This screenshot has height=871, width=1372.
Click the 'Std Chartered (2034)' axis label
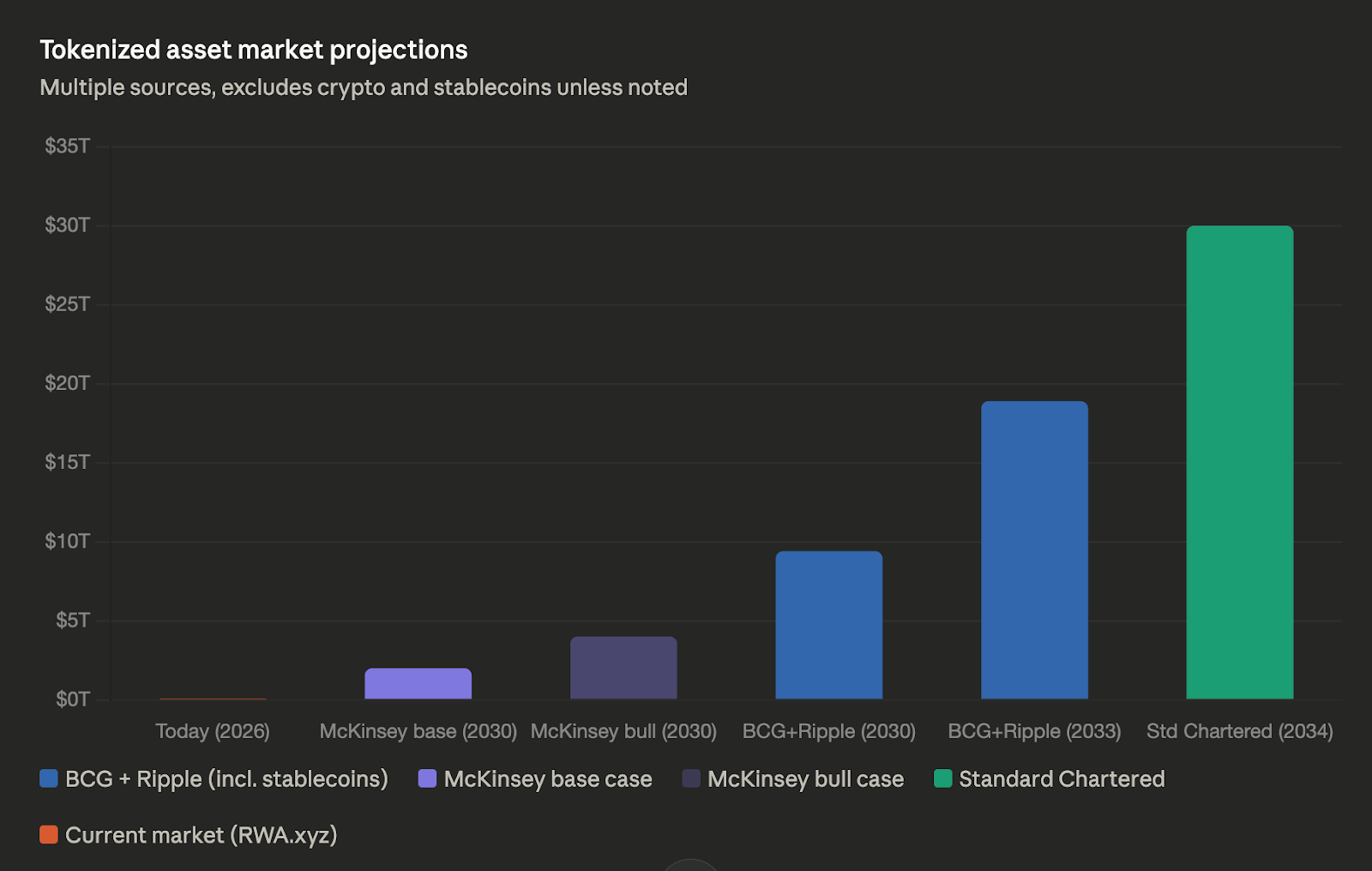tap(1239, 731)
